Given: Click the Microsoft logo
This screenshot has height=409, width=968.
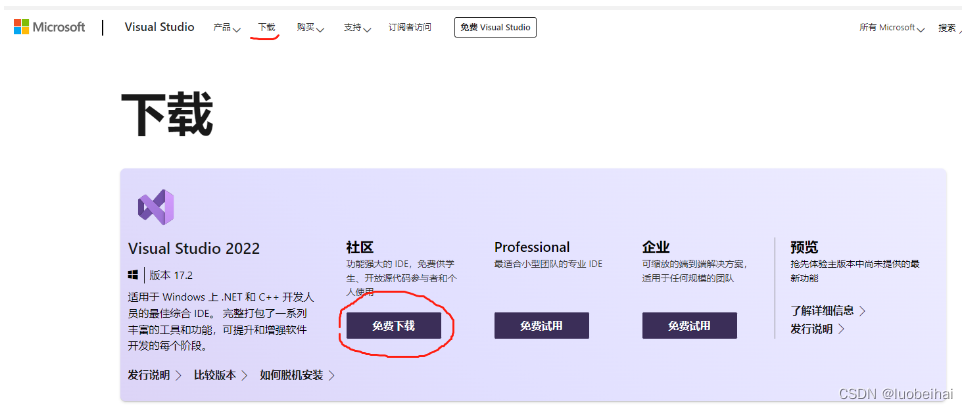Looking at the screenshot, I should (49, 27).
